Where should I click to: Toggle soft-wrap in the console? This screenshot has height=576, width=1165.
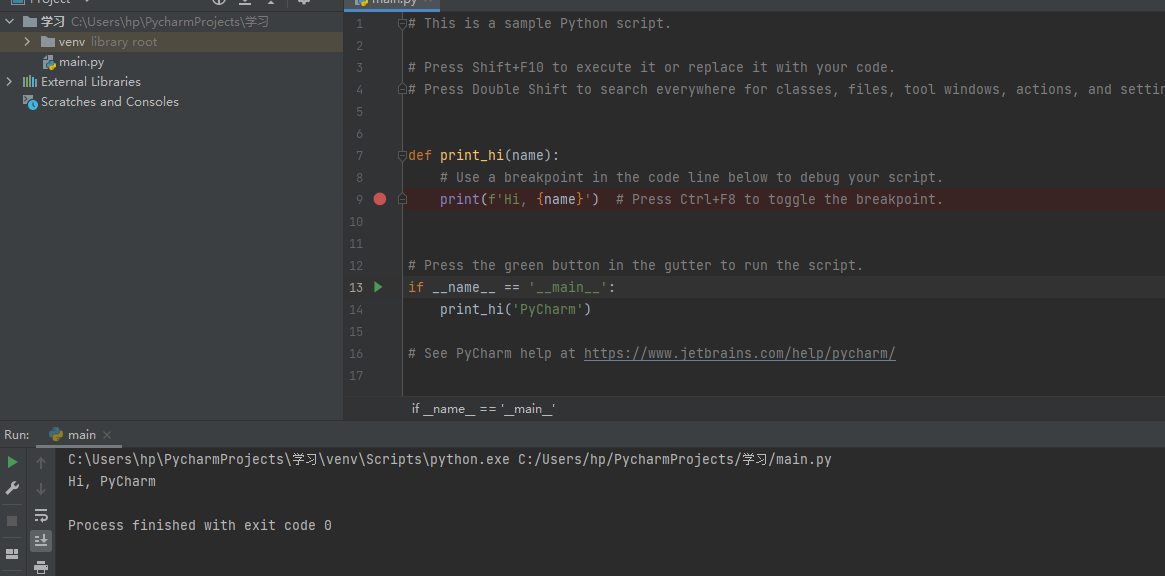click(41, 515)
